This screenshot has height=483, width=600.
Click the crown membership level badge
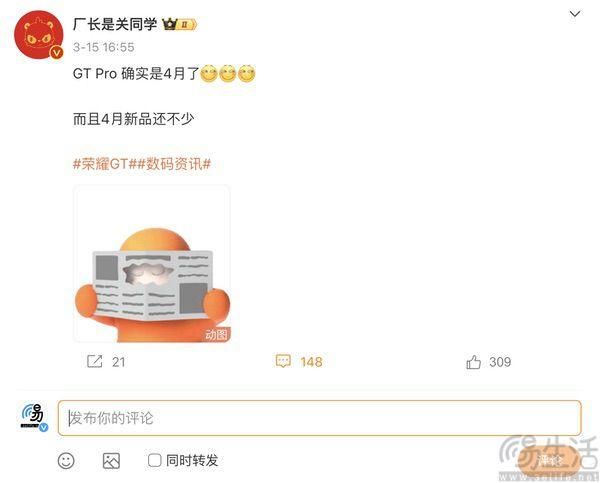point(179,24)
